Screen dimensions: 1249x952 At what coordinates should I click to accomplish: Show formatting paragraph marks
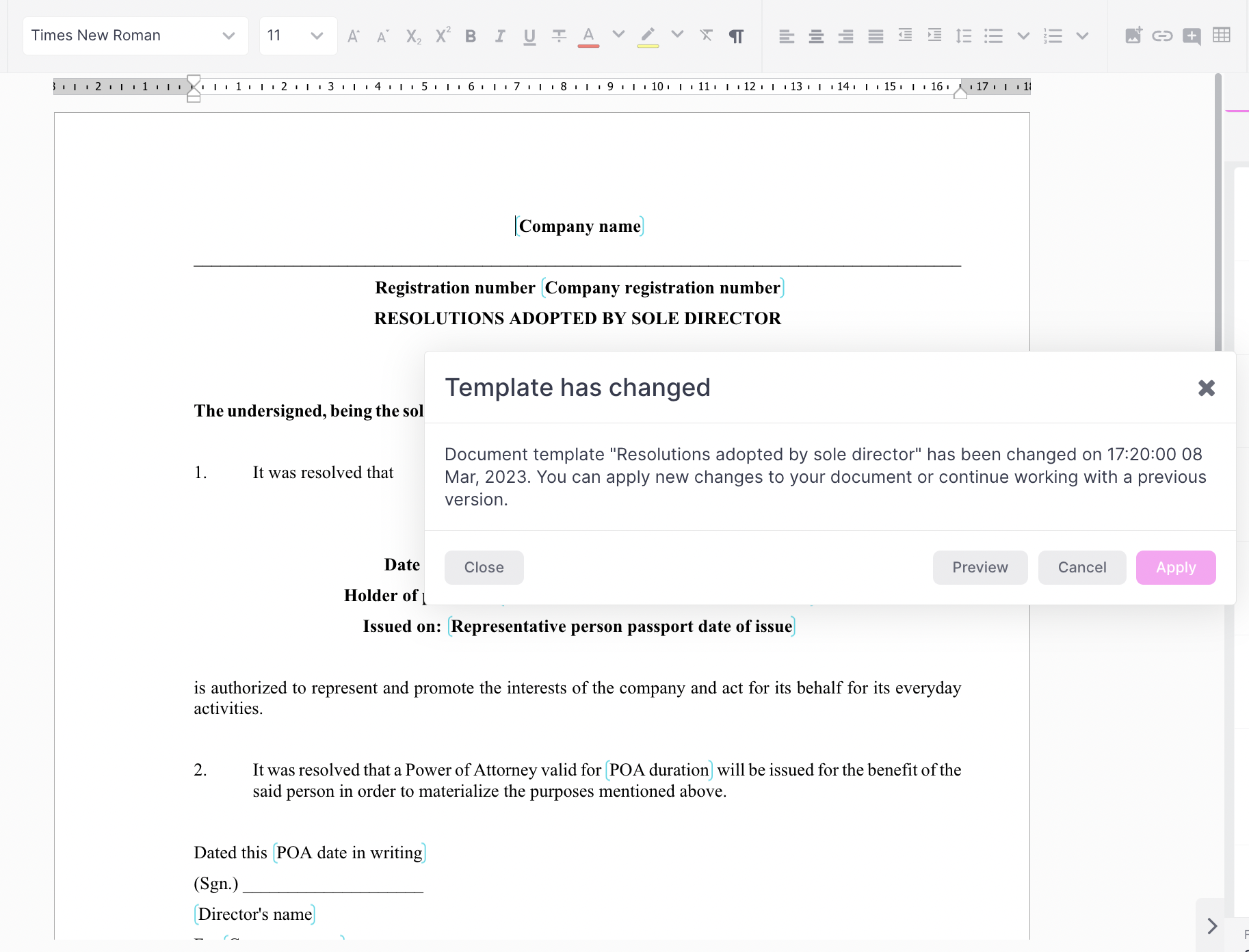[736, 36]
